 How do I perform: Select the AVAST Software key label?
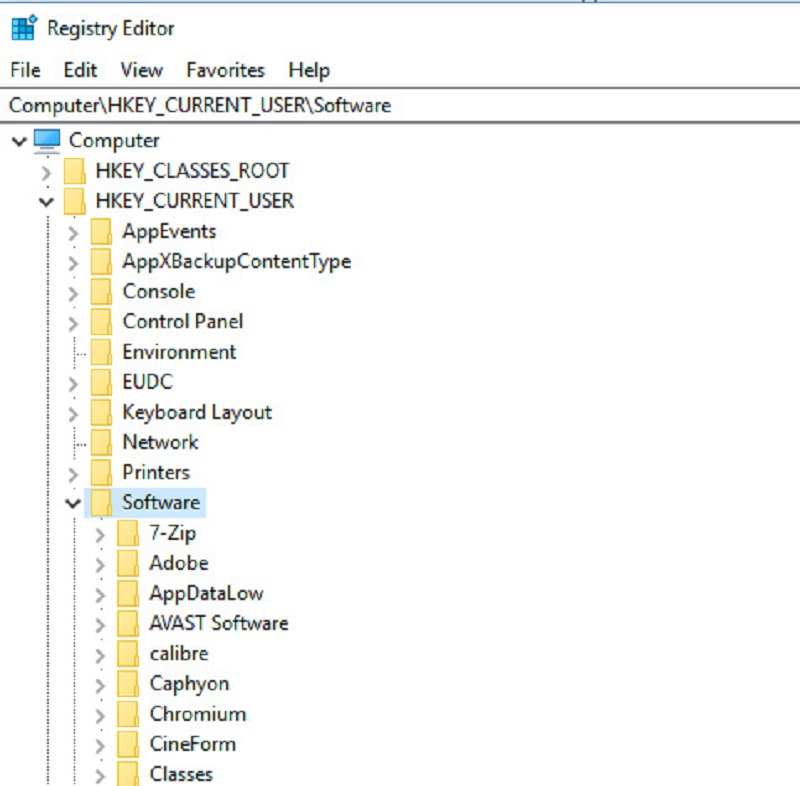(x=219, y=623)
